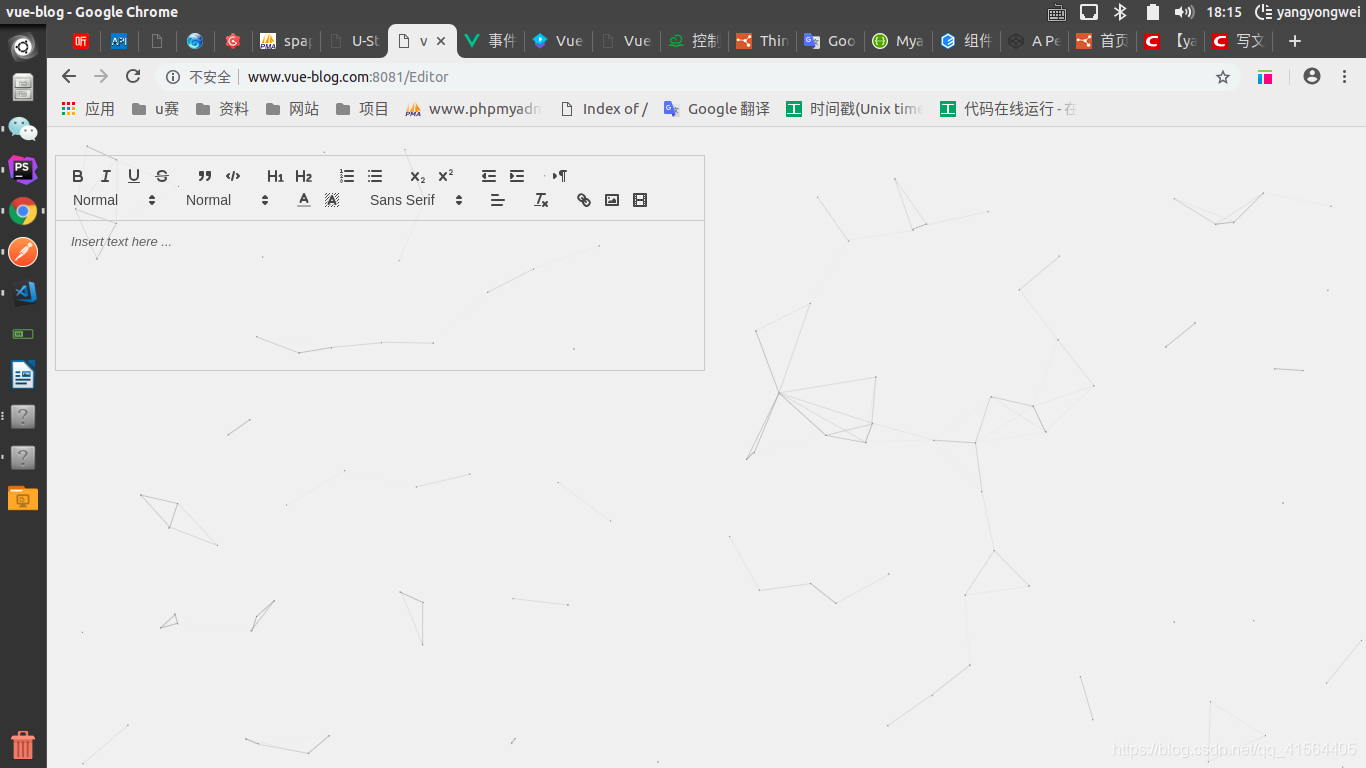
Task: Apply superscript formatting
Action: [446, 176]
